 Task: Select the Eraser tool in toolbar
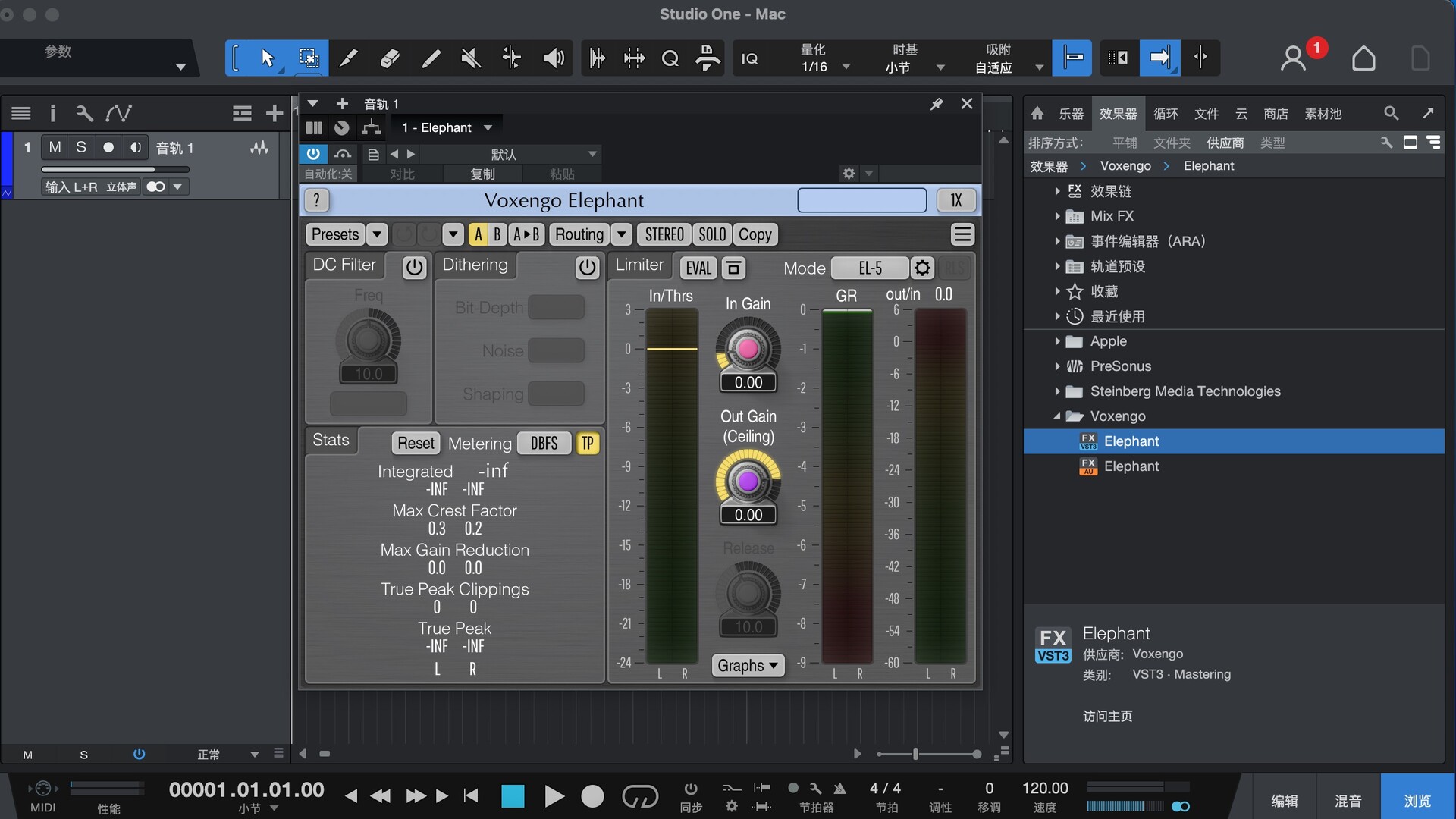coord(390,58)
